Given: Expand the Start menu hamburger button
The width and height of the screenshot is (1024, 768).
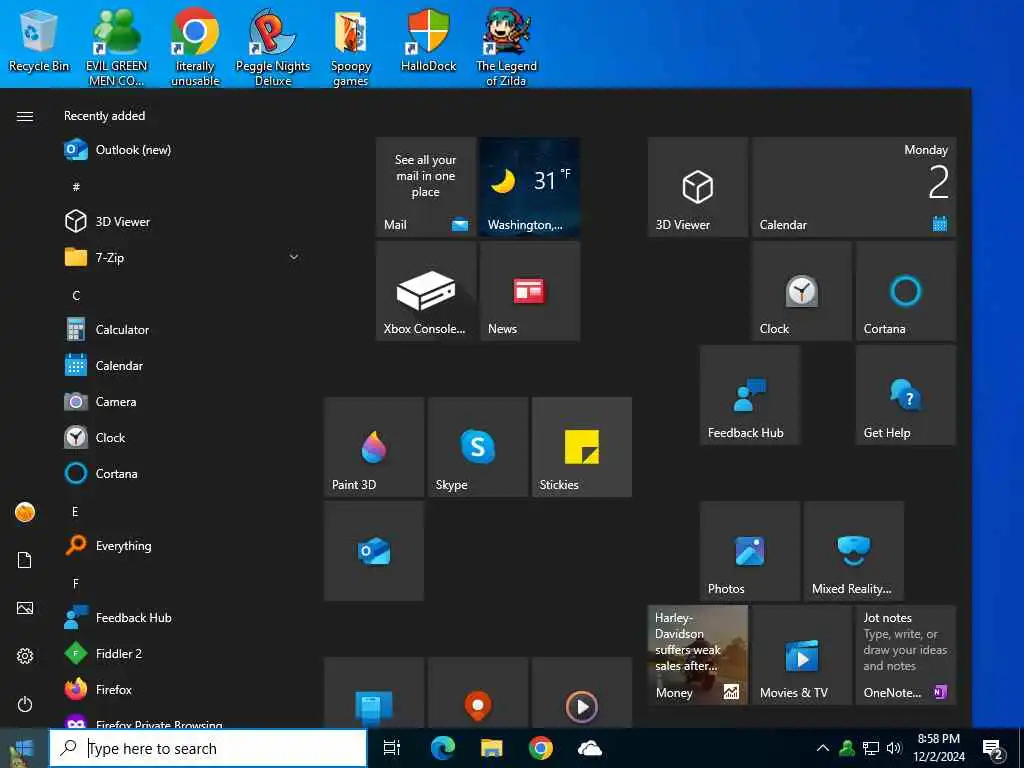Looking at the screenshot, I should 25,116.
